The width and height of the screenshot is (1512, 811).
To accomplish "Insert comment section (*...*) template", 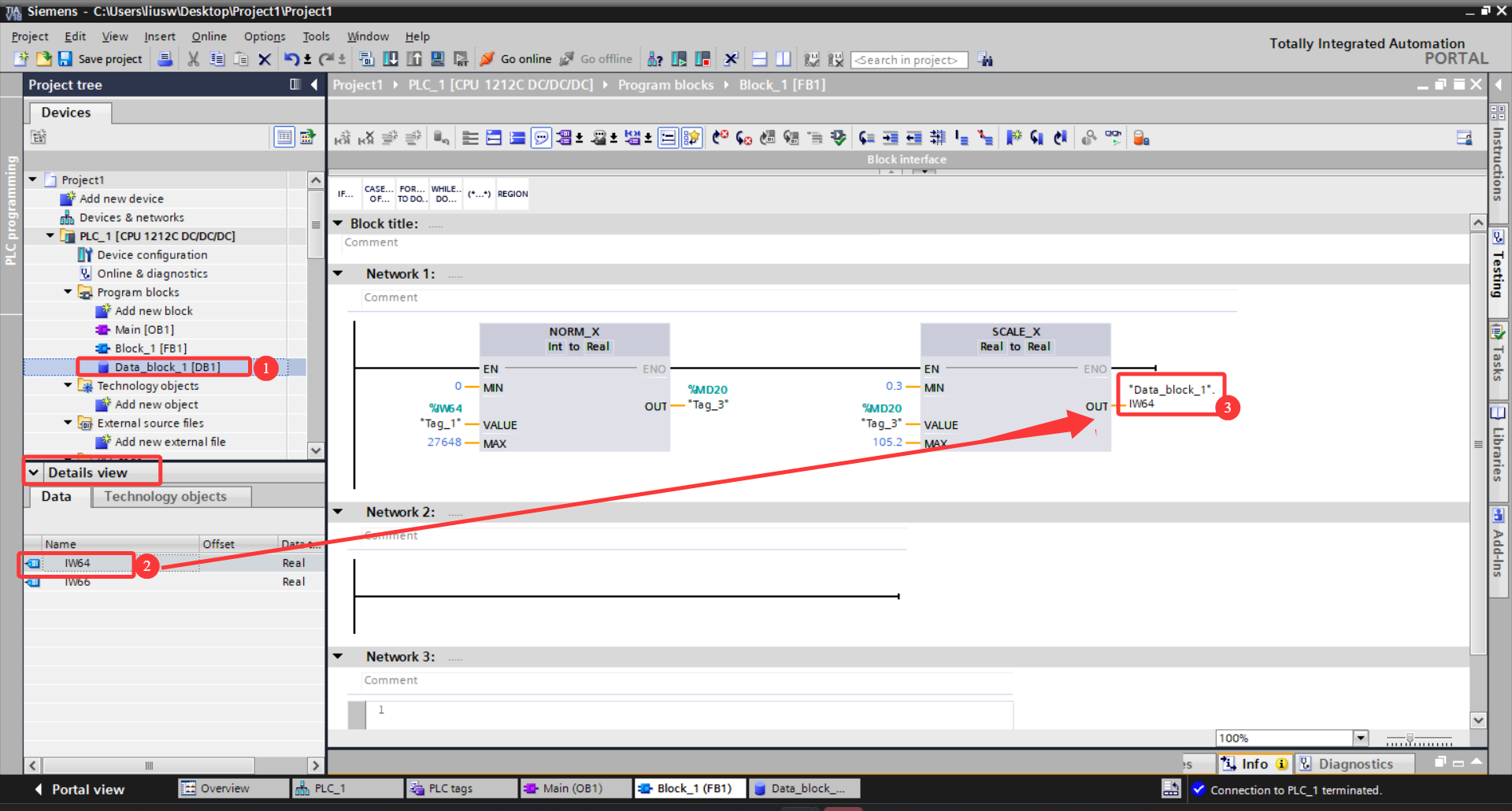I will tap(479, 194).
